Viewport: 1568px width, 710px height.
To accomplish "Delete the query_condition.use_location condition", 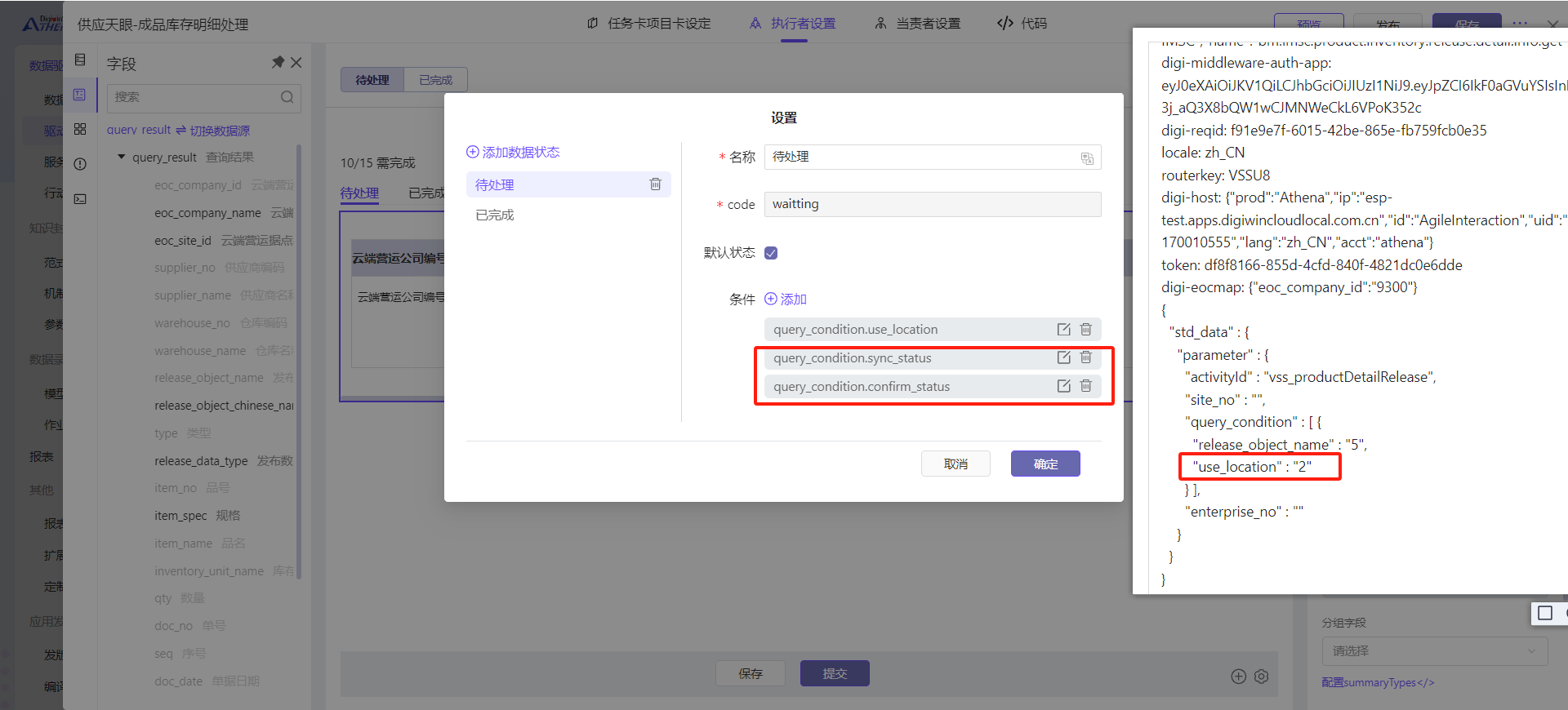I will 1086,330.
